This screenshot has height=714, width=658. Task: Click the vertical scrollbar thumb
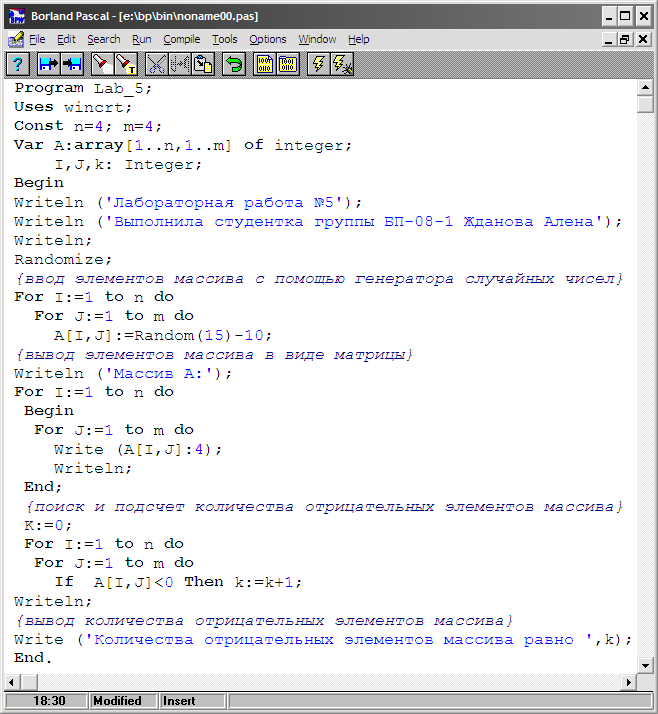point(645,104)
